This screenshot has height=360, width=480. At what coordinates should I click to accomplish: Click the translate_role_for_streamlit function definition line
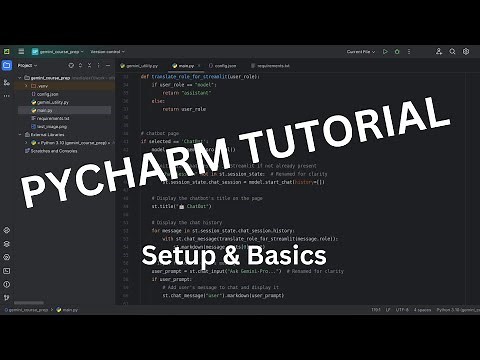click(x=200, y=76)
